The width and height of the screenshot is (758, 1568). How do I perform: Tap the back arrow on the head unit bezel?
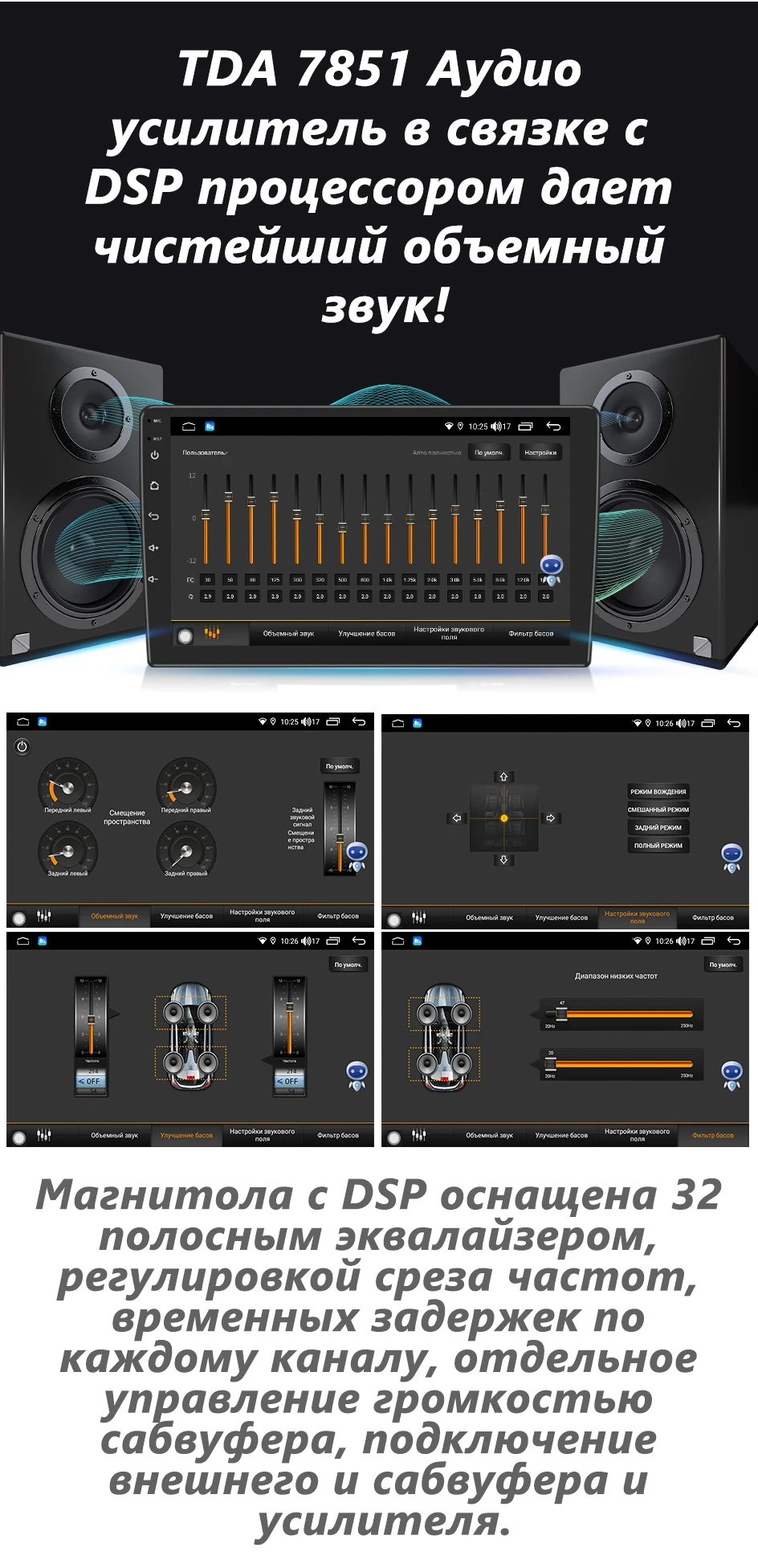(154, 517)
